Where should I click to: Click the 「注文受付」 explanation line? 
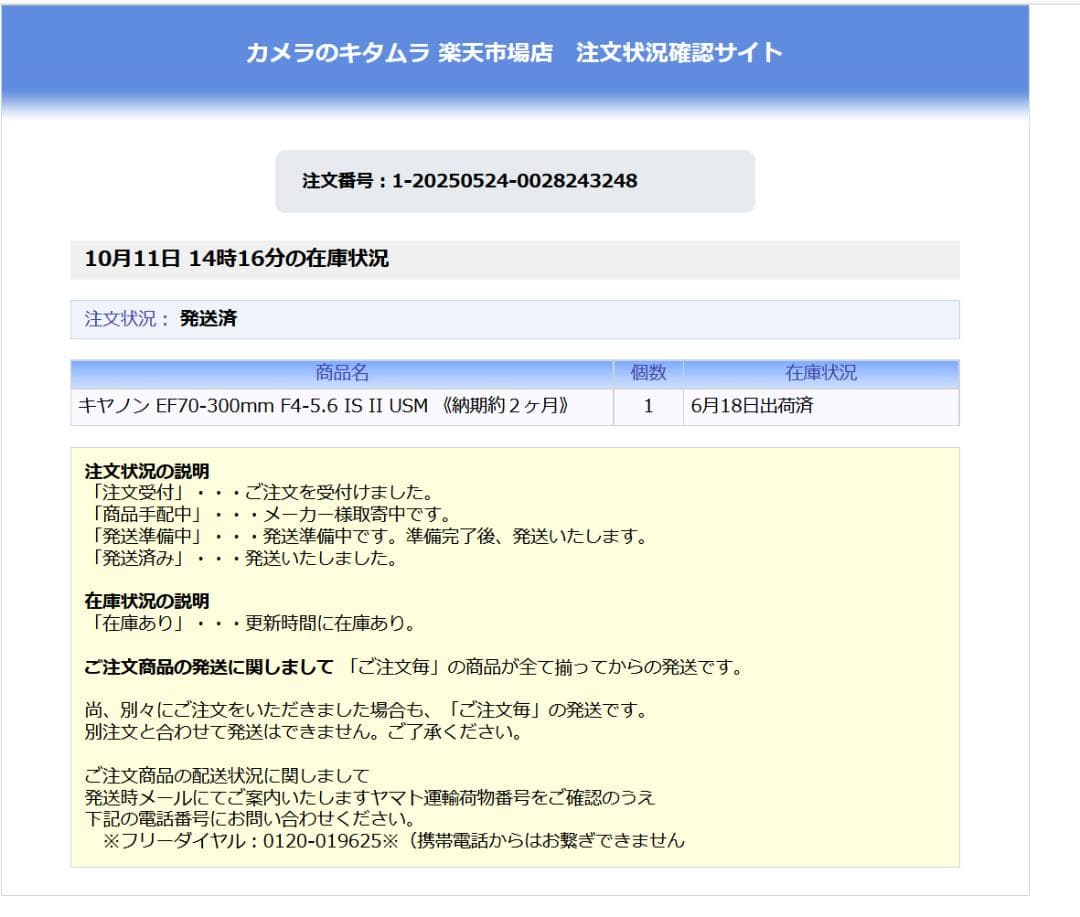[258, 493]
